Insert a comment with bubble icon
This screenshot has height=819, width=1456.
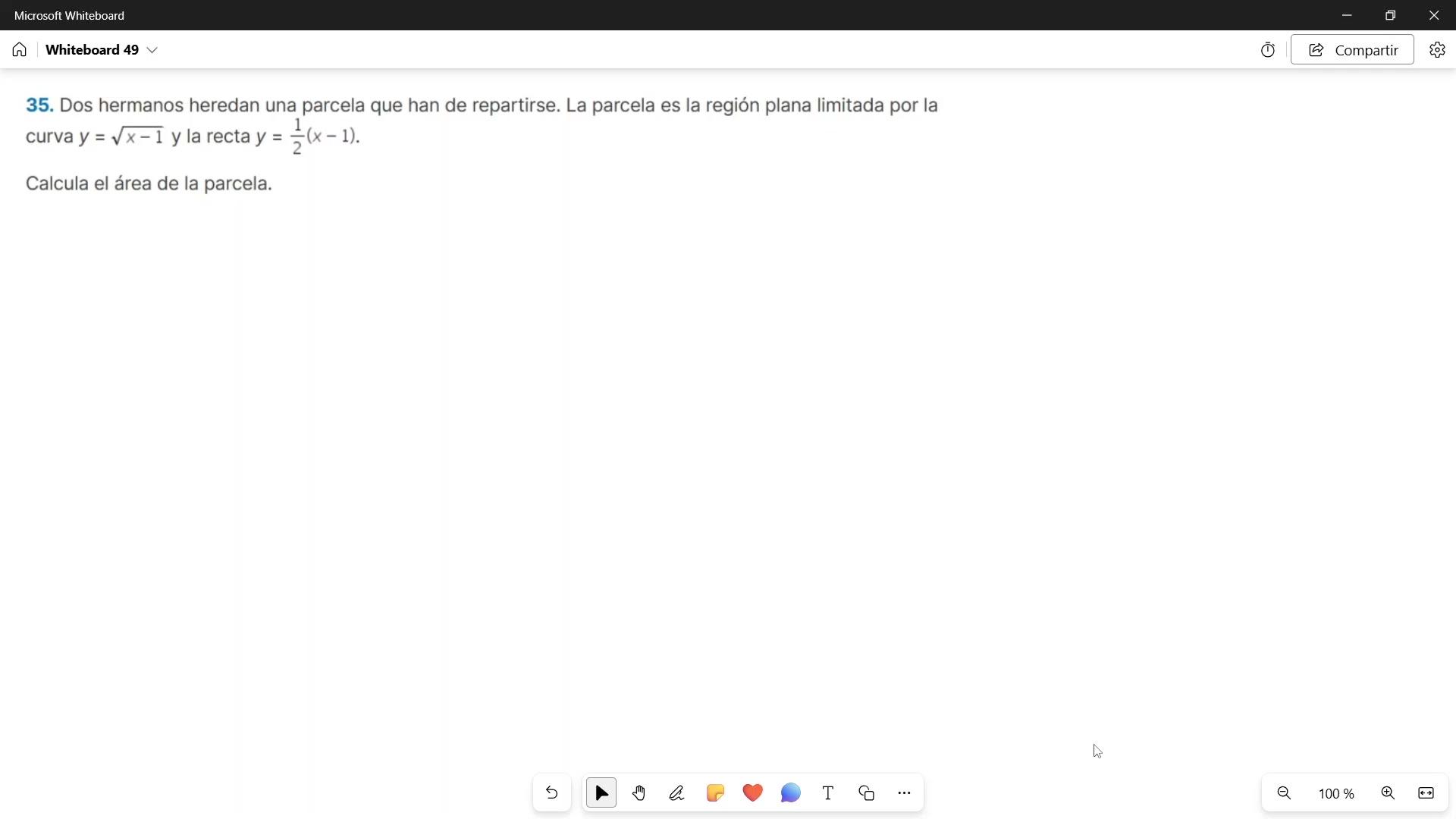pos(791,793)
